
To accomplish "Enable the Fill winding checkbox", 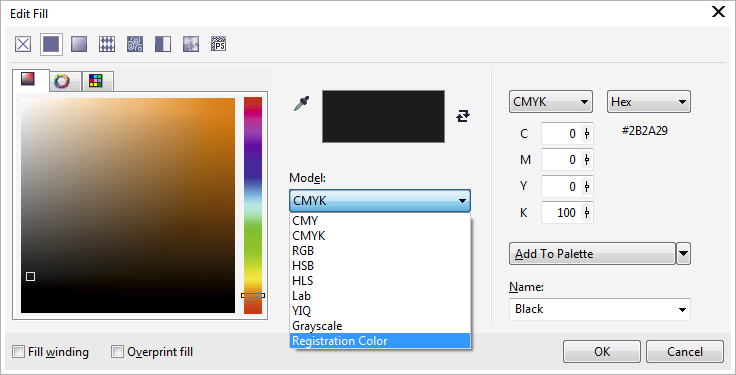I will 18,352.
